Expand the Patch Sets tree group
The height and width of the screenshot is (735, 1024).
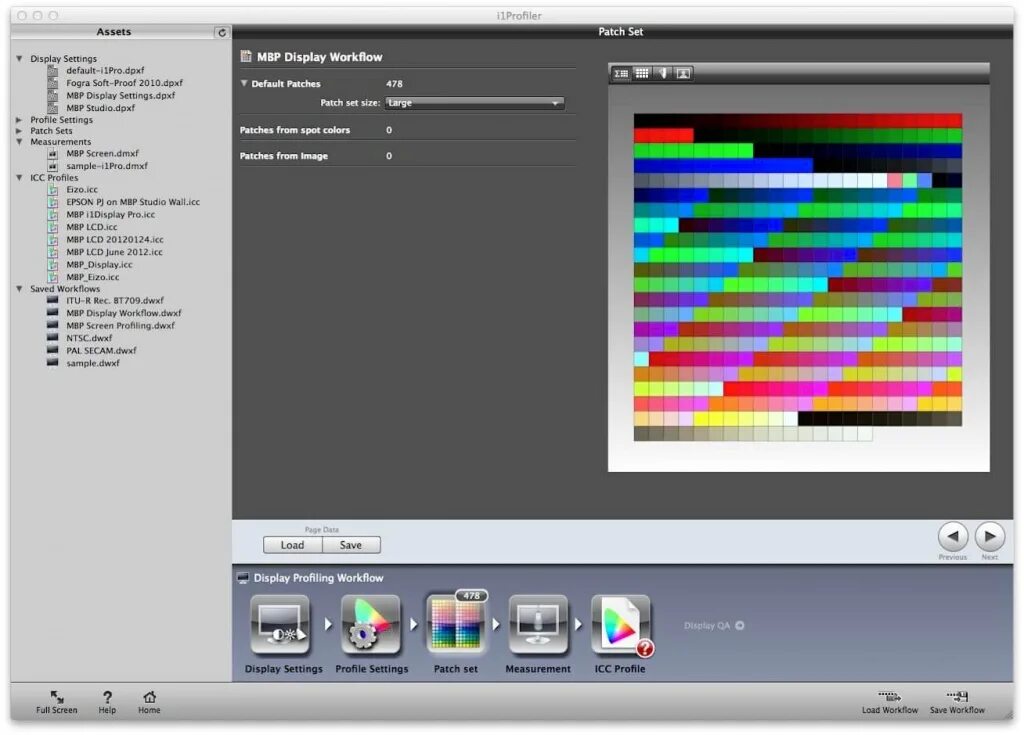(19, 131)
